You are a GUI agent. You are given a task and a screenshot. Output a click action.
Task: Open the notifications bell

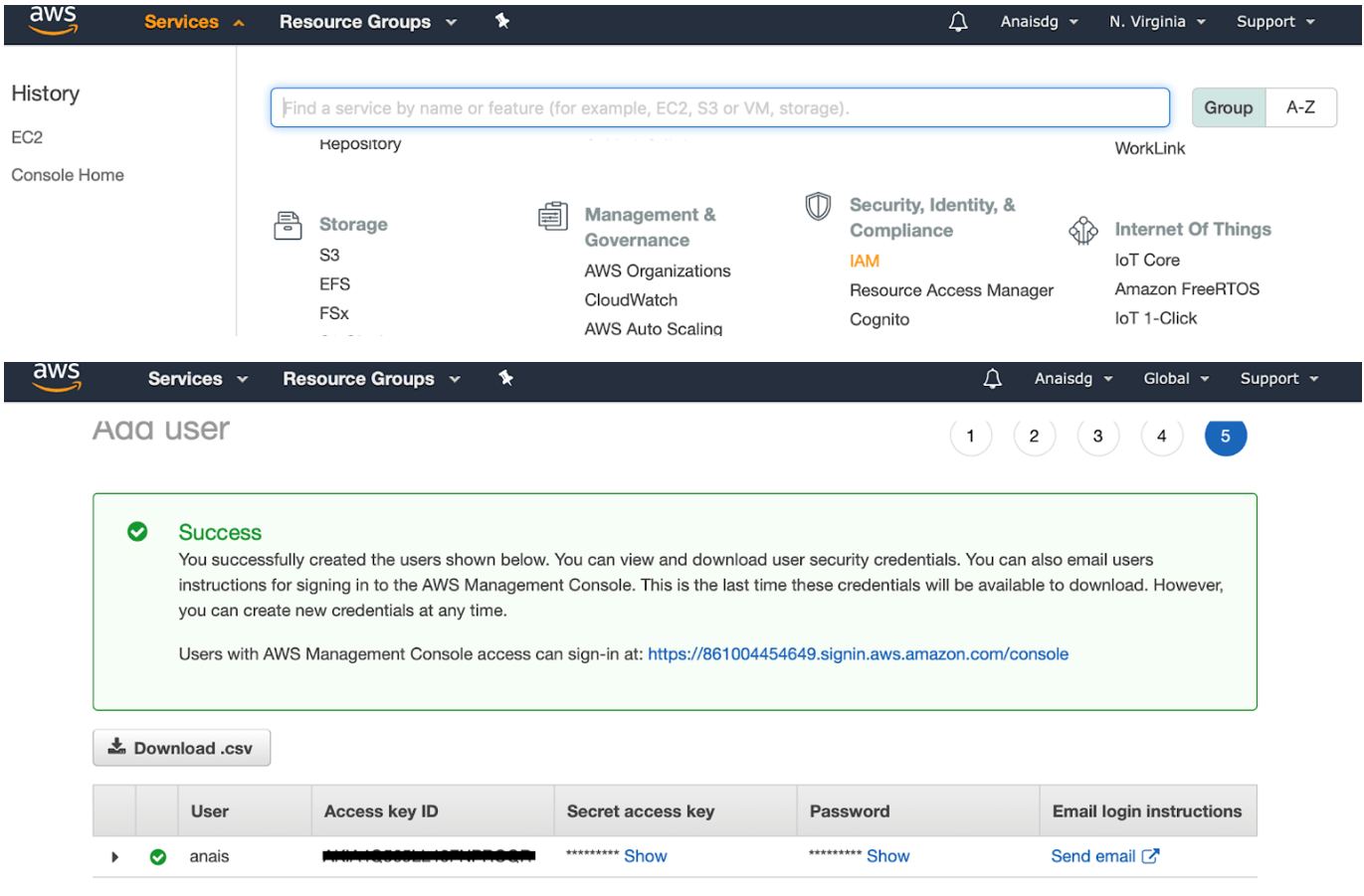[x=957, y=21]
